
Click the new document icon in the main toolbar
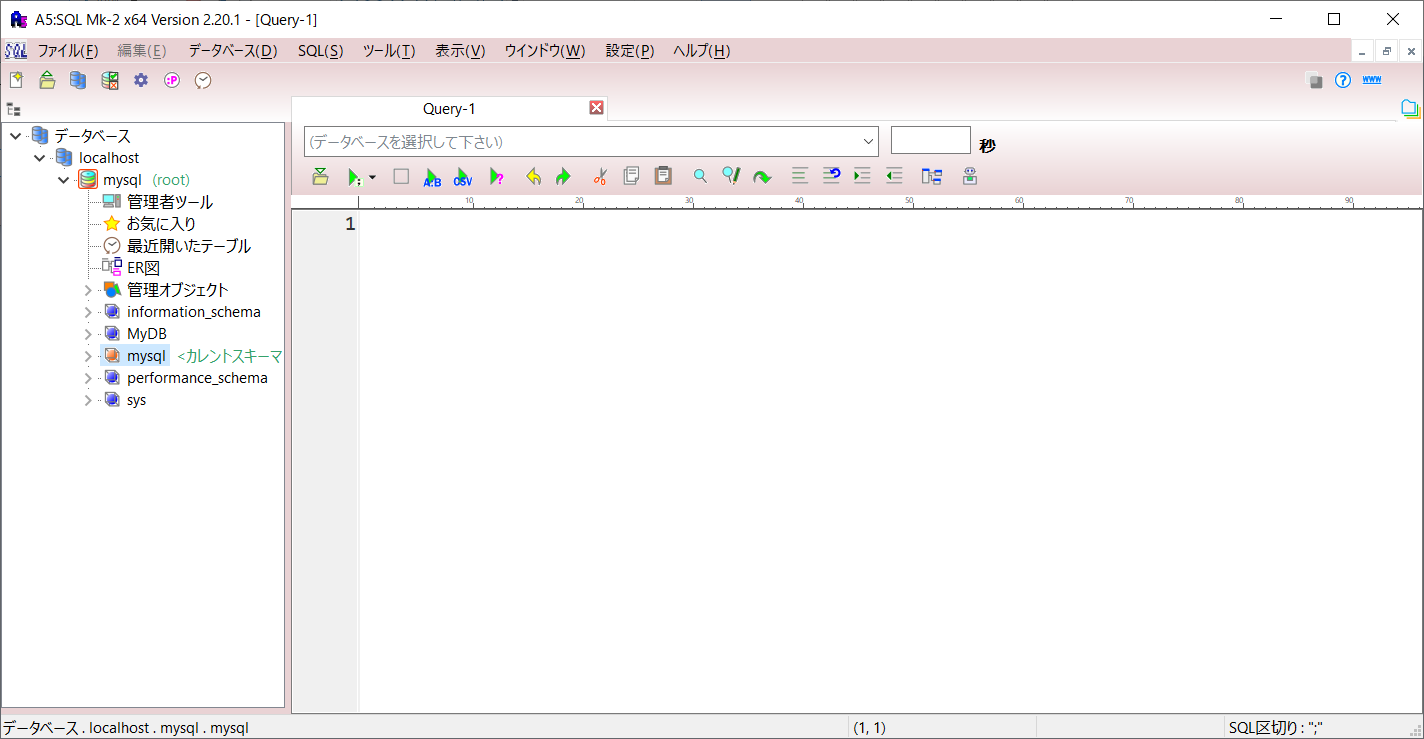pos(16,80)
